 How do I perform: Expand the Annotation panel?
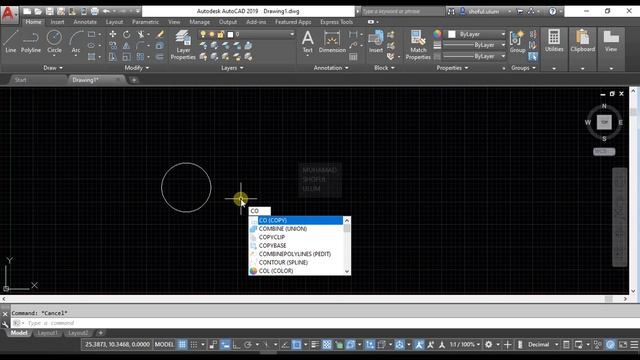coord(331,68)
